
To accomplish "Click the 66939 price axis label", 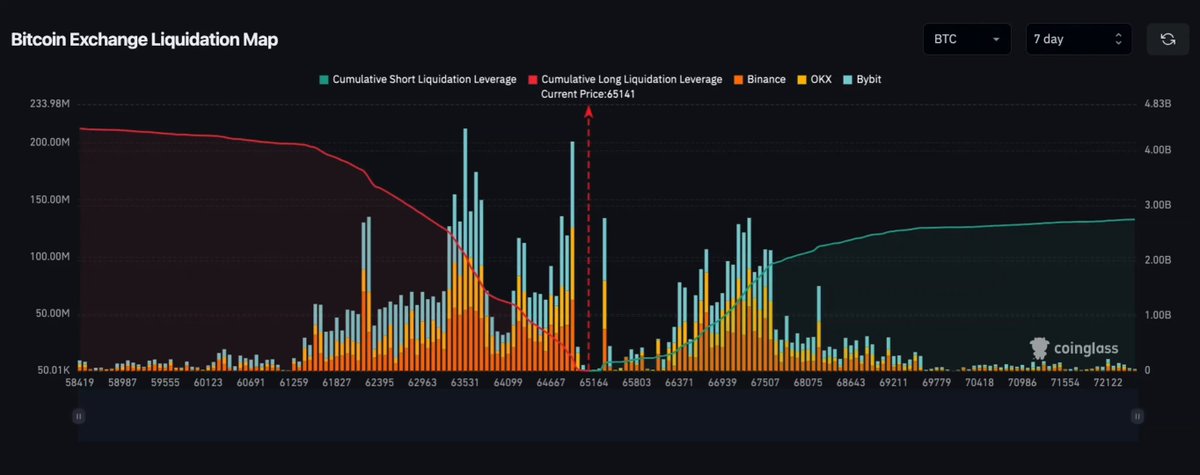I will [722, 383].
